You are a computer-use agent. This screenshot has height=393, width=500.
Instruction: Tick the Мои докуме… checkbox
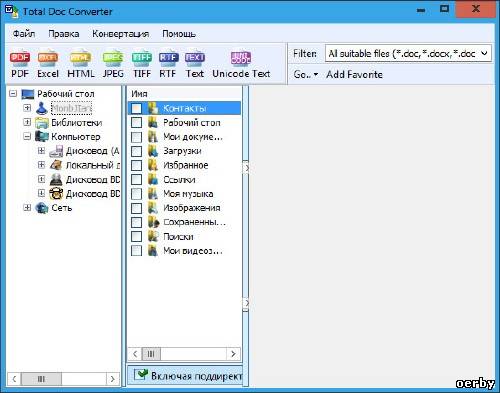(x=136, y=137)
